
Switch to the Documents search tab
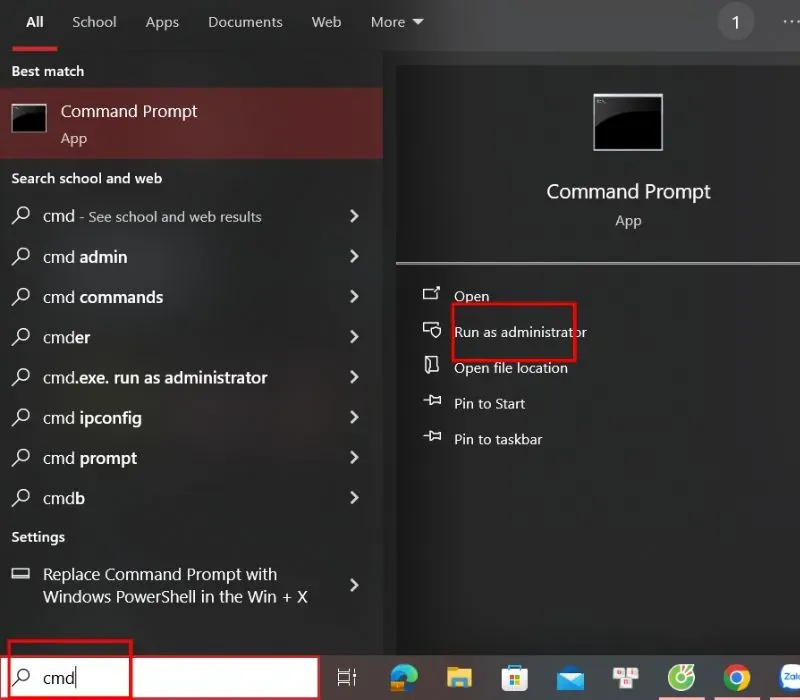pyautogui.click(x=245, y=22)
